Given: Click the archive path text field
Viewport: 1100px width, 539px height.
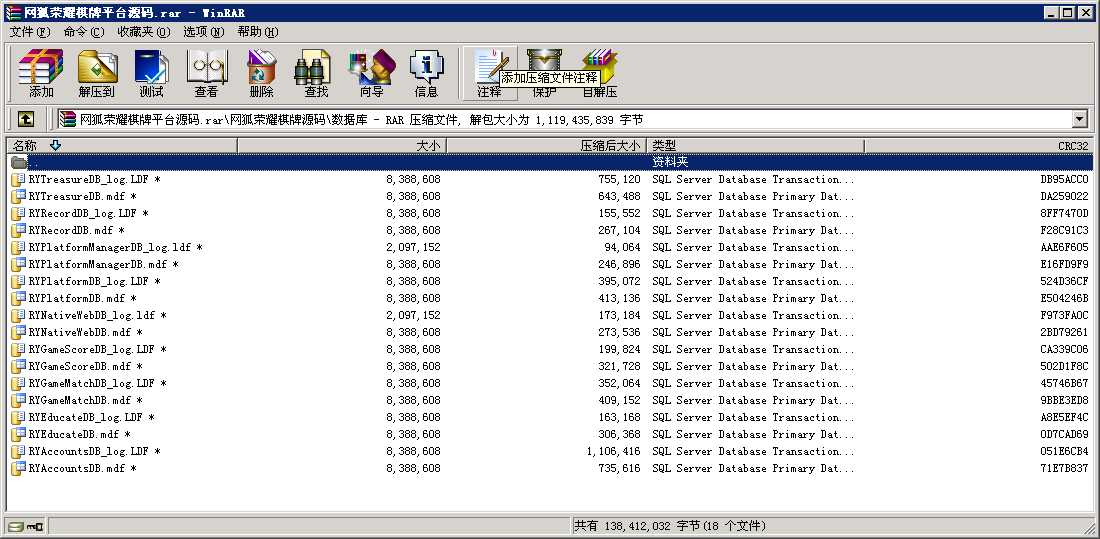Looking at the screenshot, I should click(x=565, y=119).
